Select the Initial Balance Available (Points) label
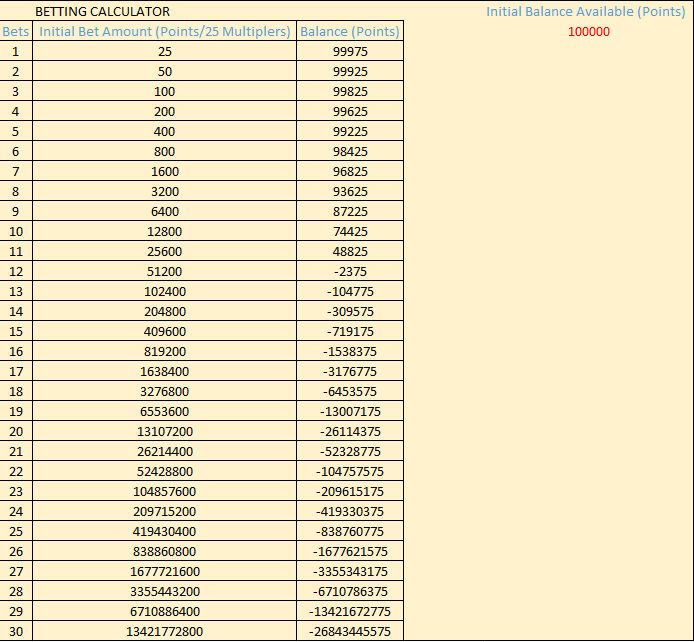This screenshot has width=694, height=642. tap(586, 12)
